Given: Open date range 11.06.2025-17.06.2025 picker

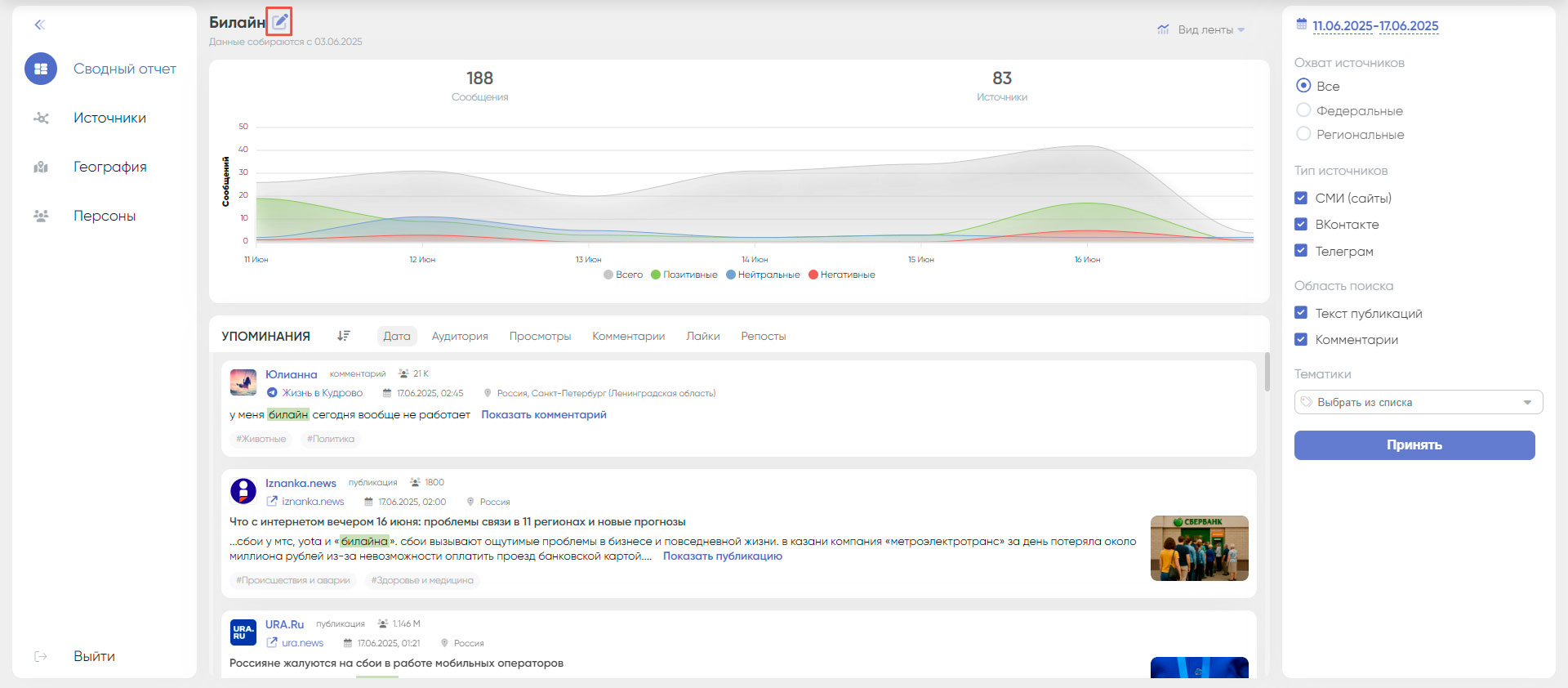Looking at the screenshot, I should (x=1375, y=26).
